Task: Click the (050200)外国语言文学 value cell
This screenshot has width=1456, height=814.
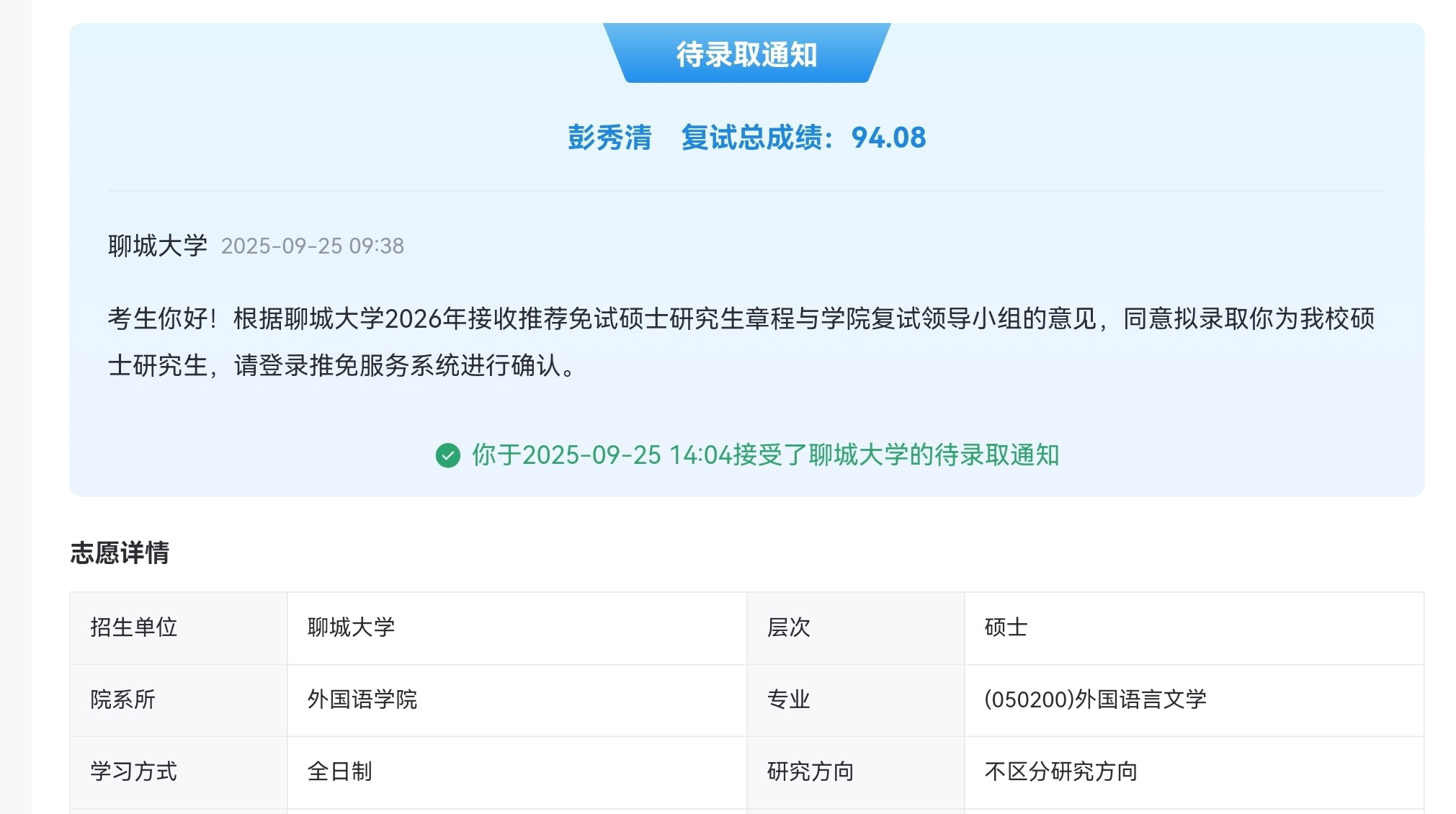Action: [1194, 700]
